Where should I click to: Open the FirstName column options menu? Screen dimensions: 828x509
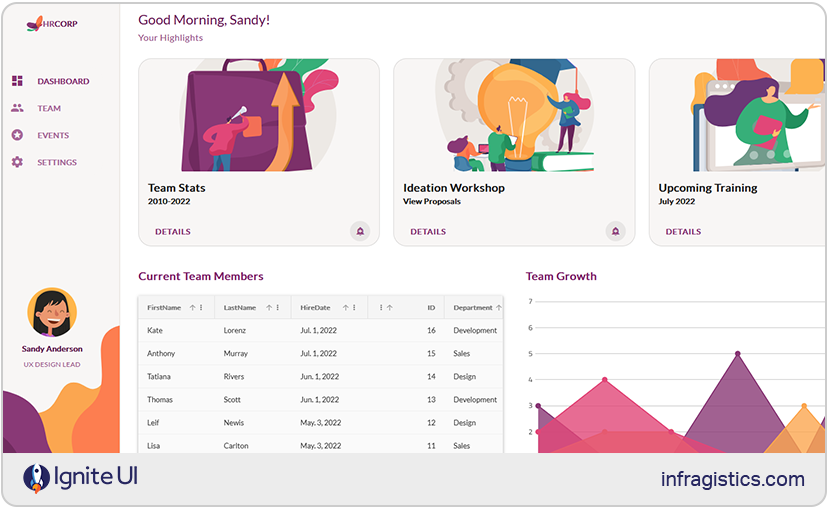pos(201,308)
